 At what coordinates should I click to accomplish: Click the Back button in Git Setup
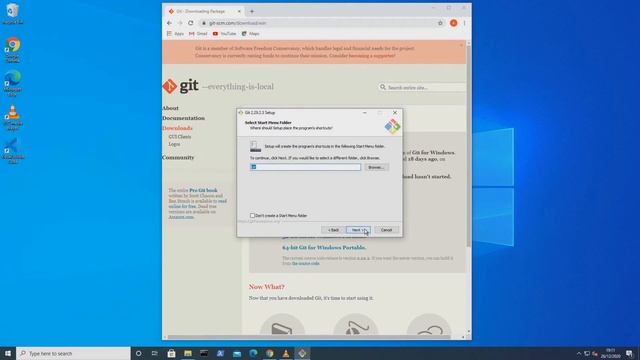(x=333, y=230)
